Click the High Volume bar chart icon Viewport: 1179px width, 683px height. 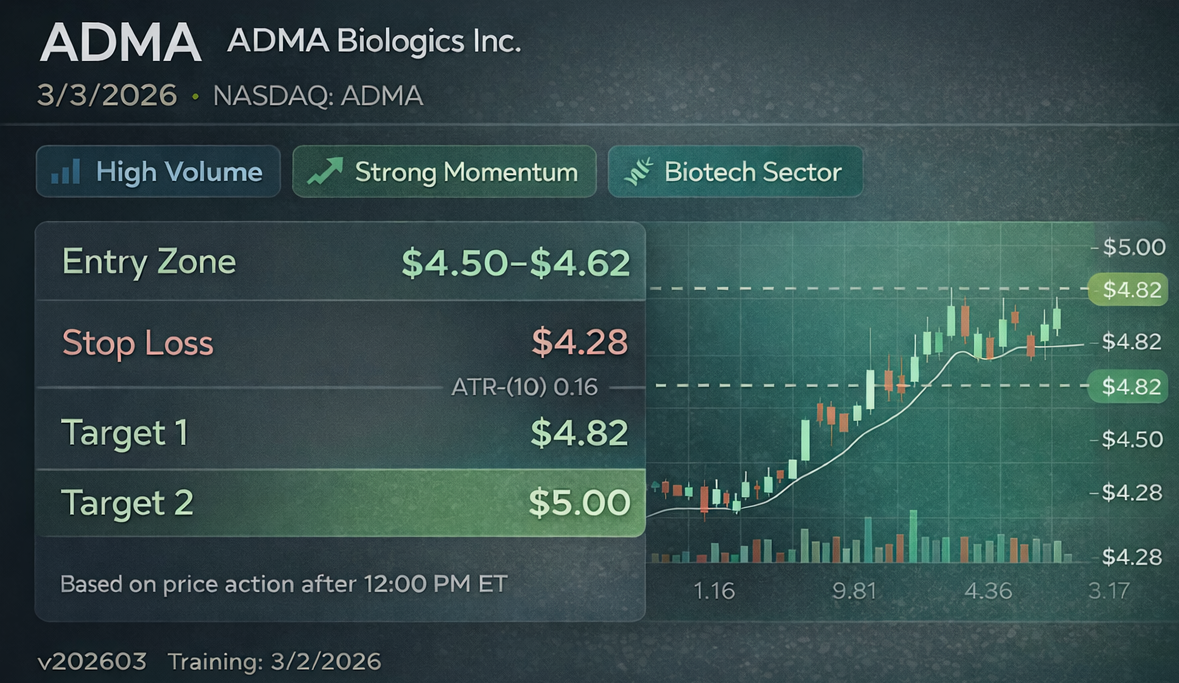(66, 171)
